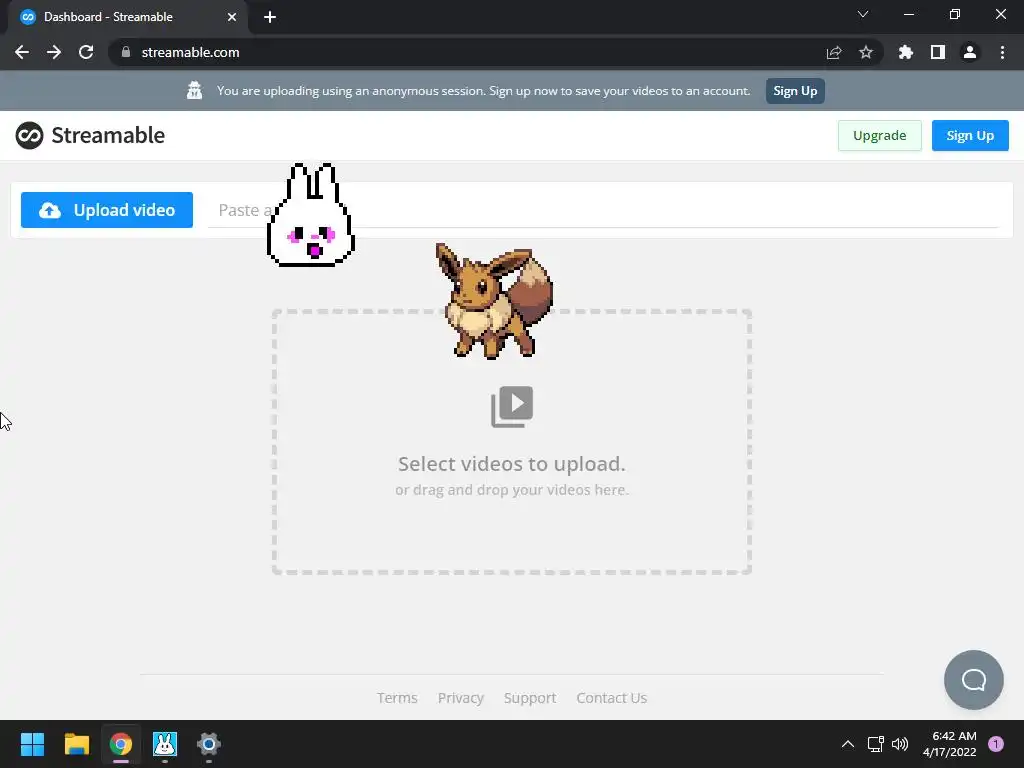Image resolution: width=1024 pixels, height=768 pixels.
Task: Open the tab search dropdown arrow
Action: (863, 14)
